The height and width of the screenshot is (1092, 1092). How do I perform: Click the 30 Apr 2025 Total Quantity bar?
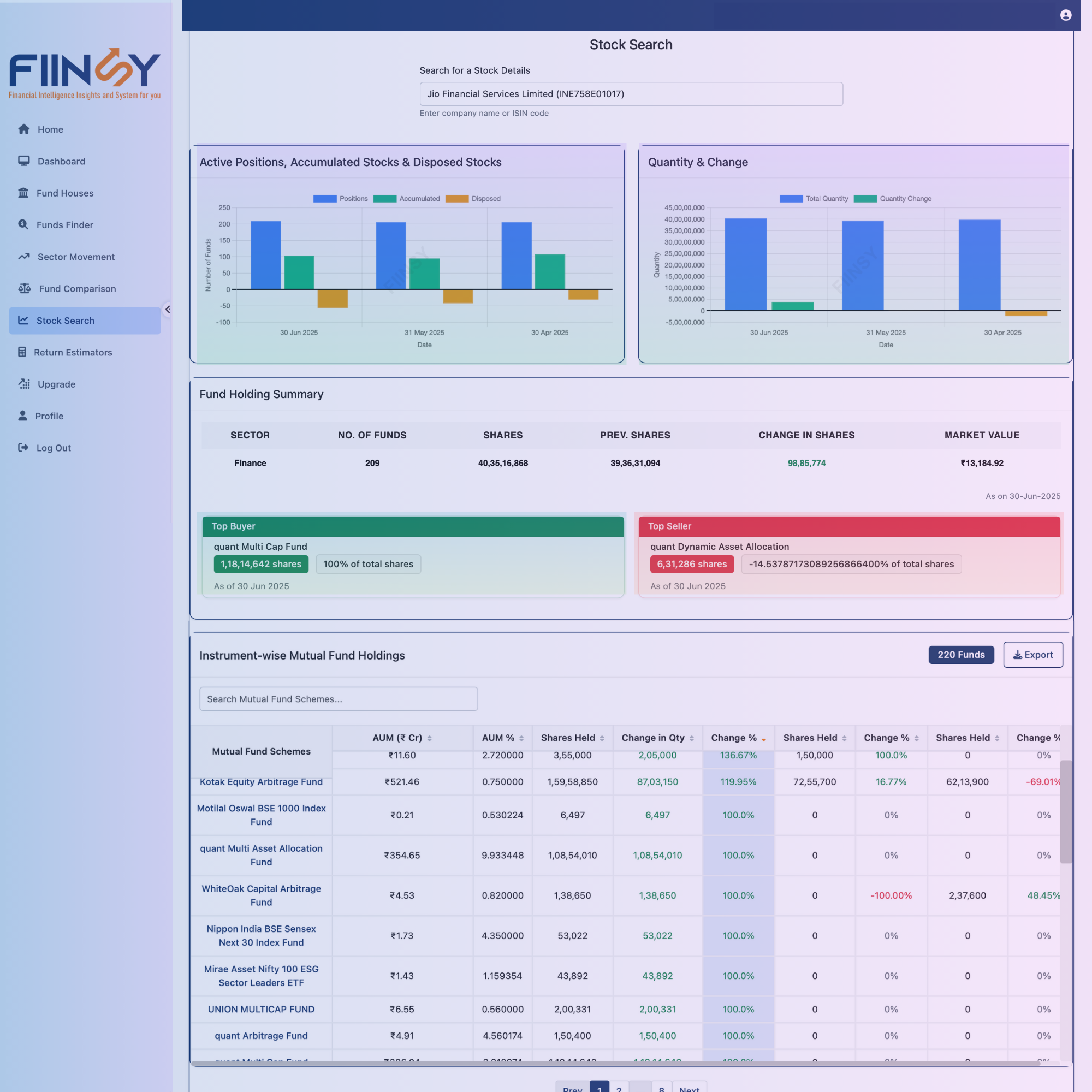click(979, 265)
